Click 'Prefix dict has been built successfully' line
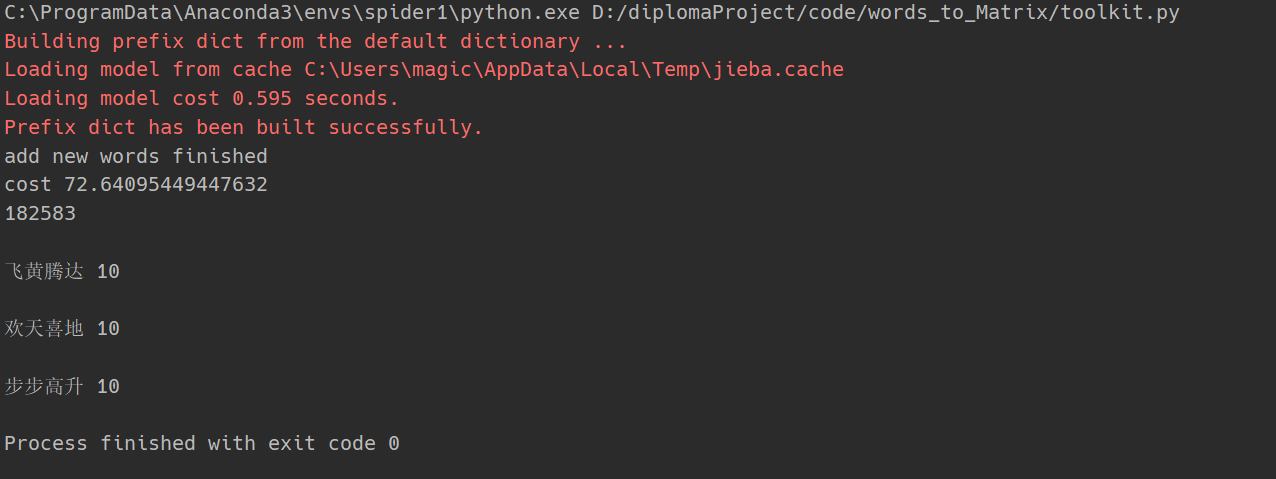 click(244, 128)
